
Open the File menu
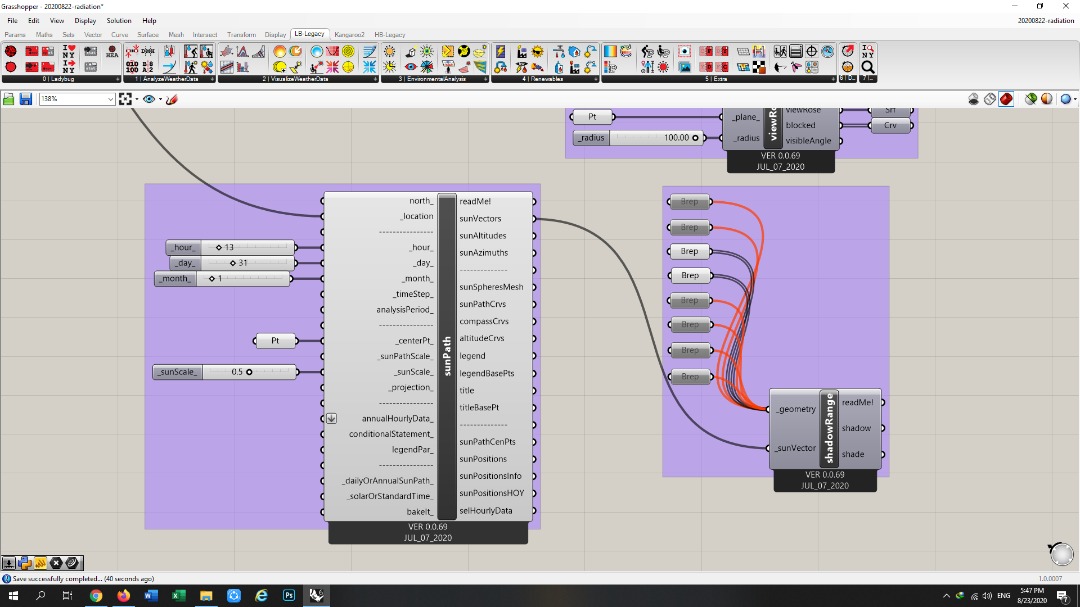click(x=12, y=21)
